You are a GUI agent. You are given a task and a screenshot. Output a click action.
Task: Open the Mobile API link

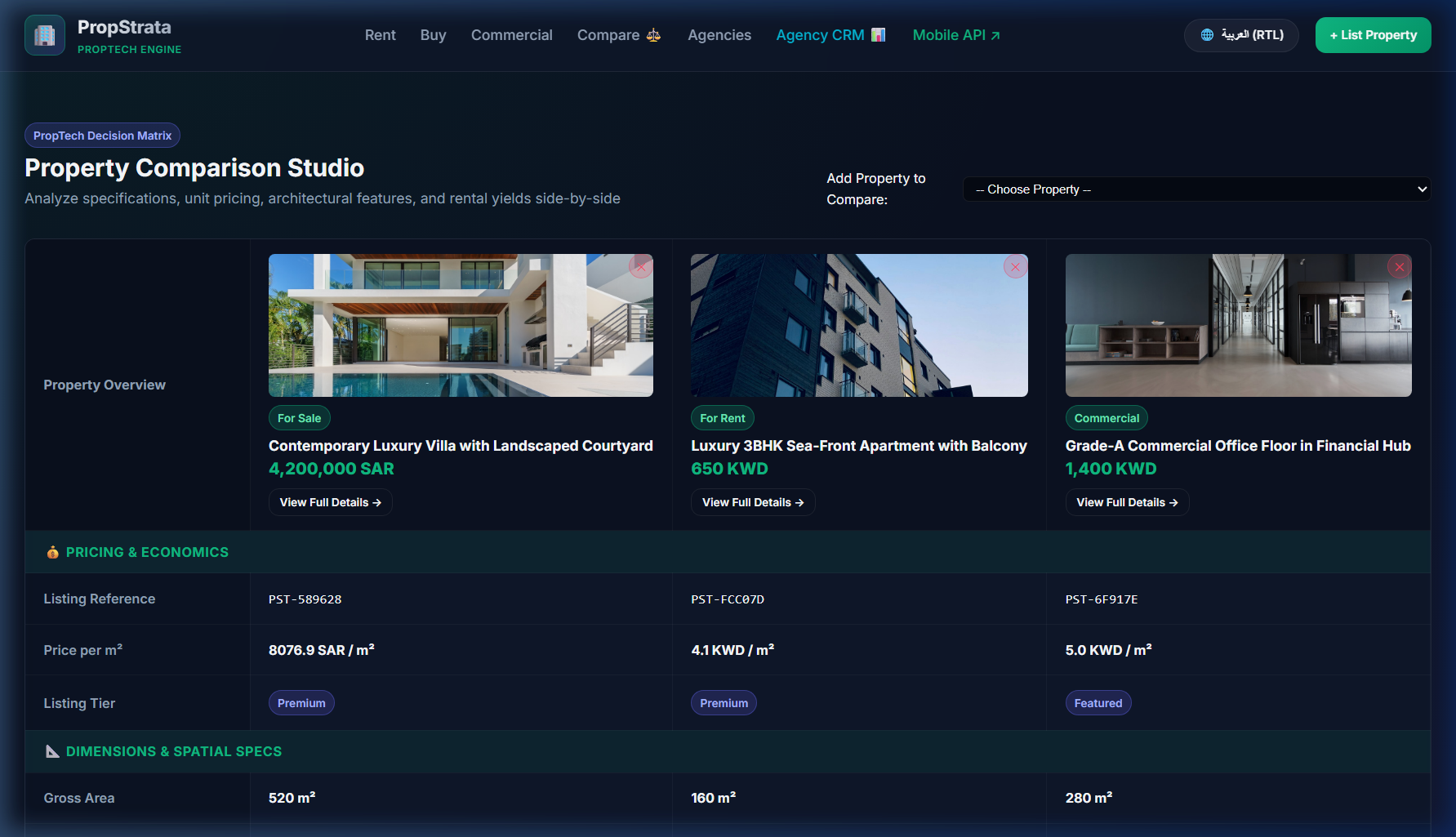pyautogui.click(x=956, y=35)
